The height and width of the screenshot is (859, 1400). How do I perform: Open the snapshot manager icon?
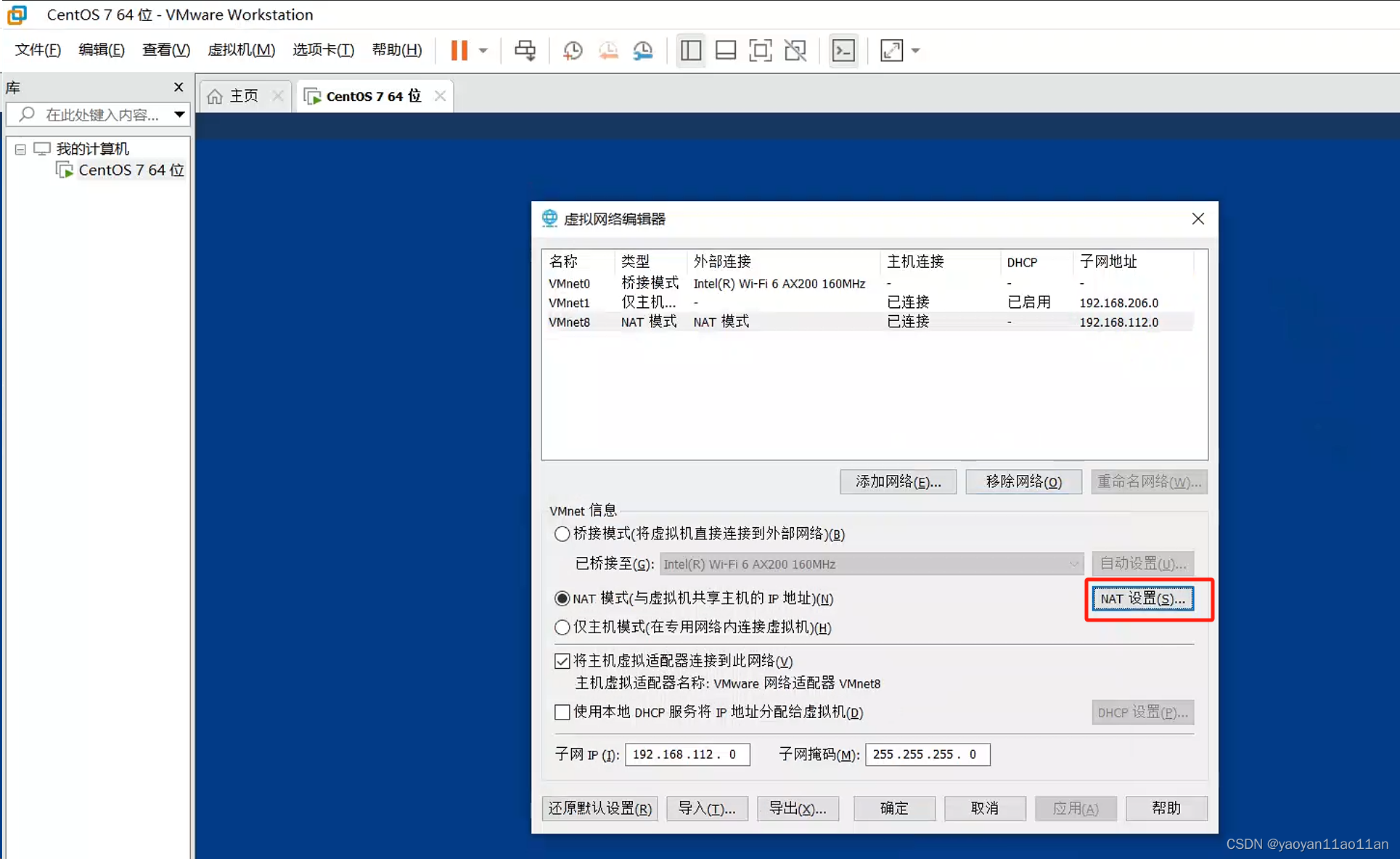point(643,50)
